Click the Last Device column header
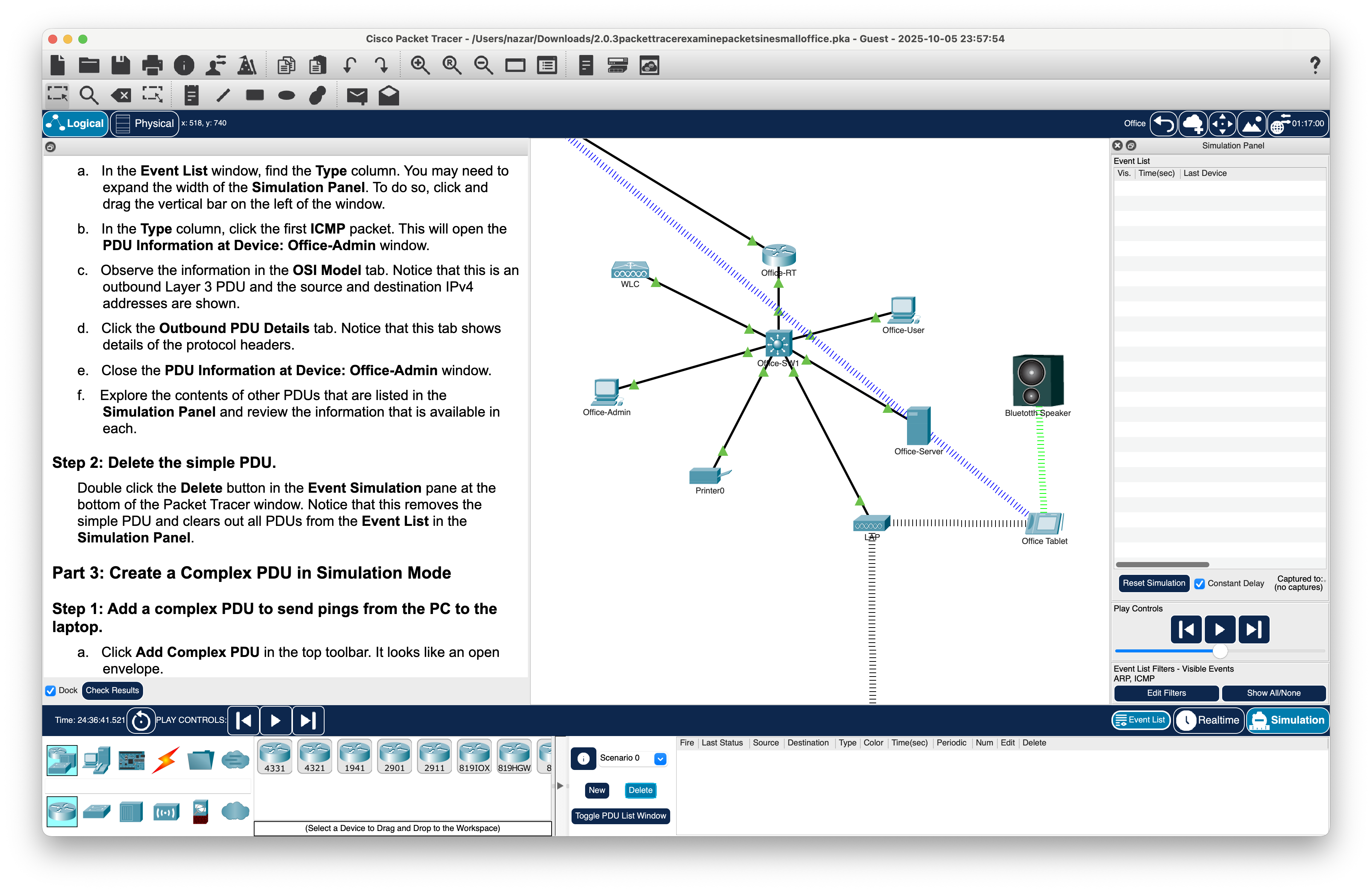 1205,174
